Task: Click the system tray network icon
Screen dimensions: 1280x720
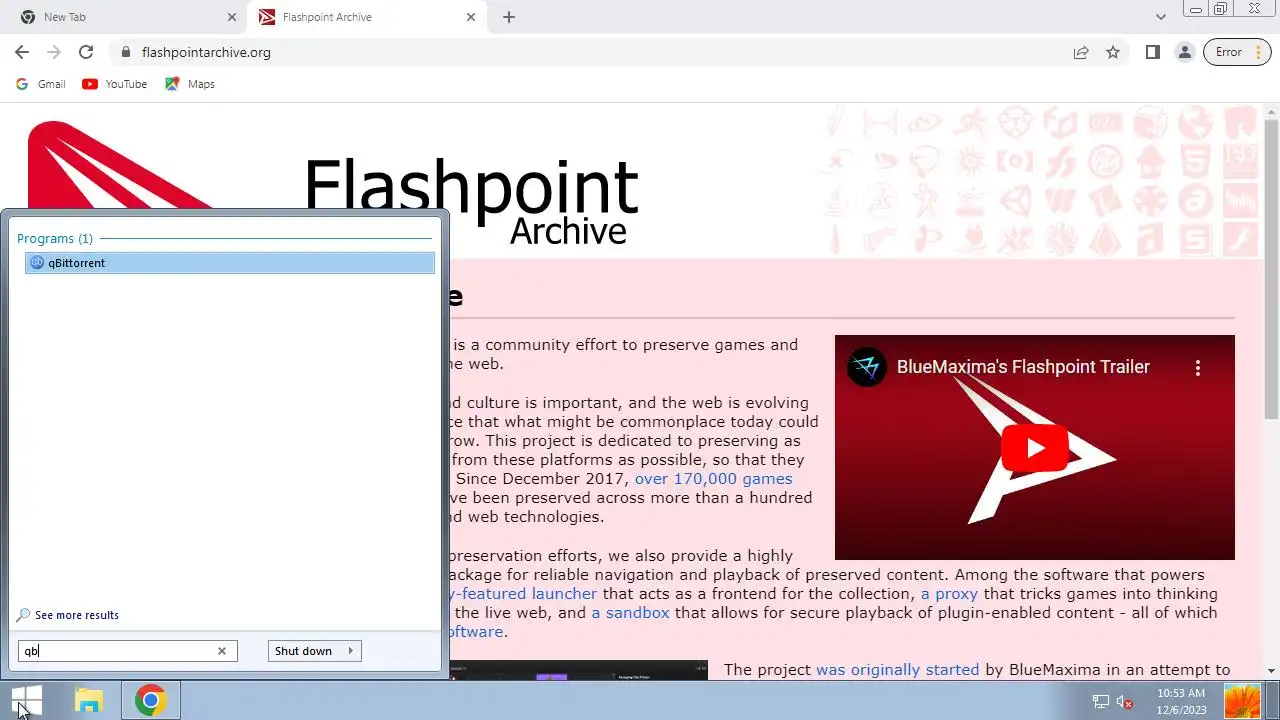Action: [x=1101, y=702]
